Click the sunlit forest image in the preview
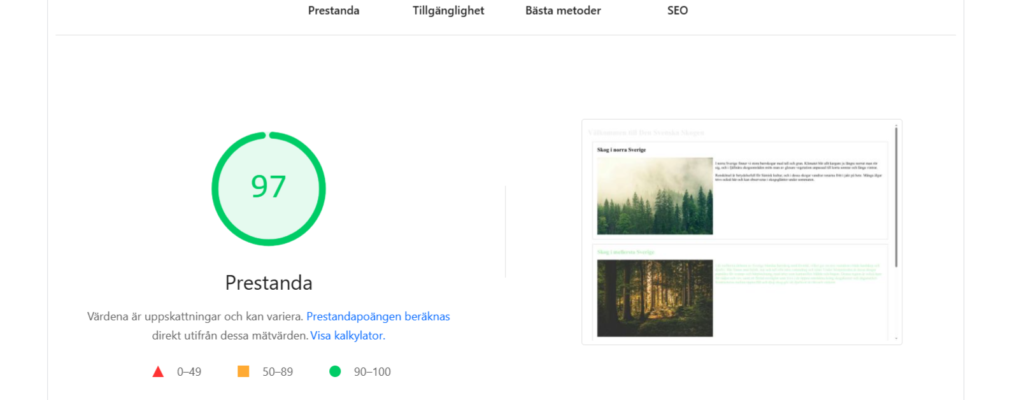 click(654, 298)
